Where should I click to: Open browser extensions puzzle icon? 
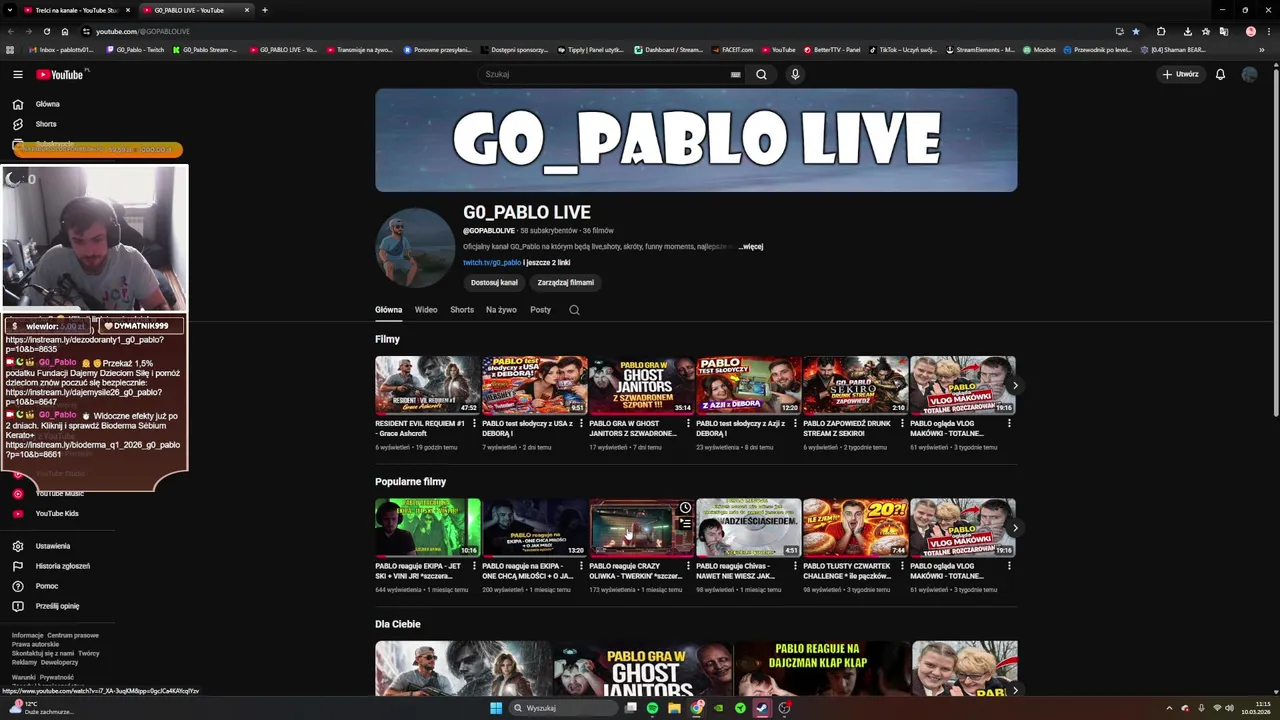coord(1161,31)
